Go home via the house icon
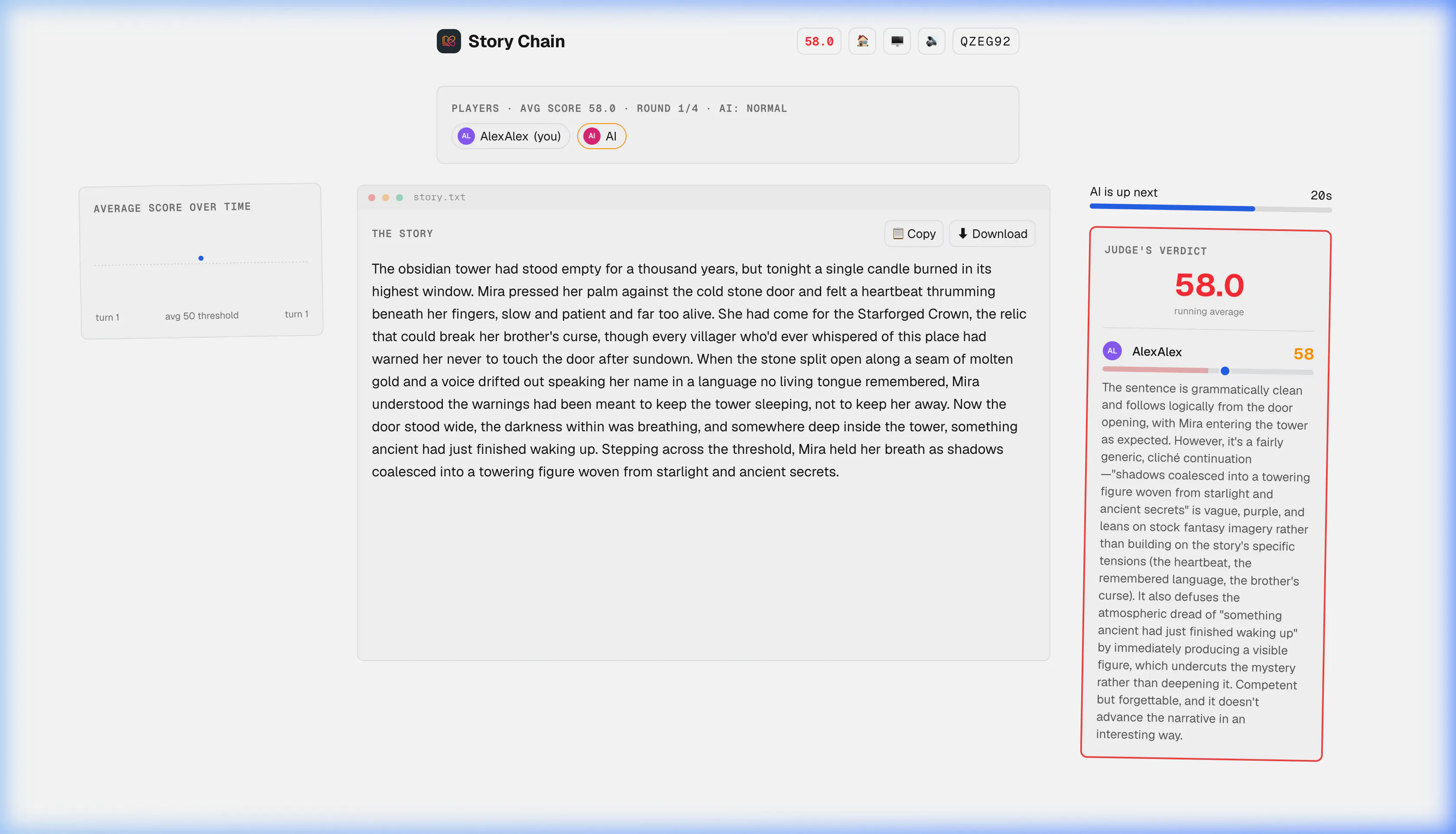This screenshot has width=1456, height=834. (862, 41)
